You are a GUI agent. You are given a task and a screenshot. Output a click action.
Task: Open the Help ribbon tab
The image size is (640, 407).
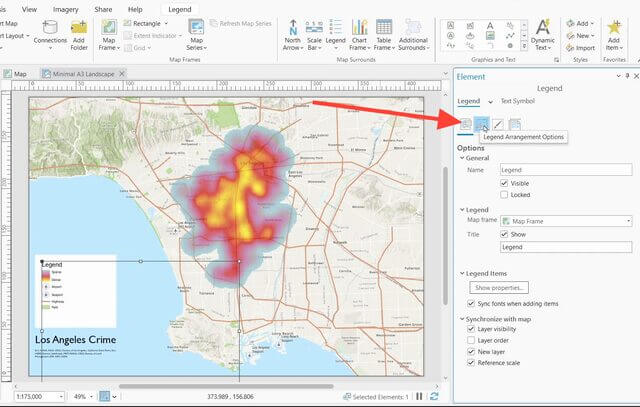coord(135,9)
